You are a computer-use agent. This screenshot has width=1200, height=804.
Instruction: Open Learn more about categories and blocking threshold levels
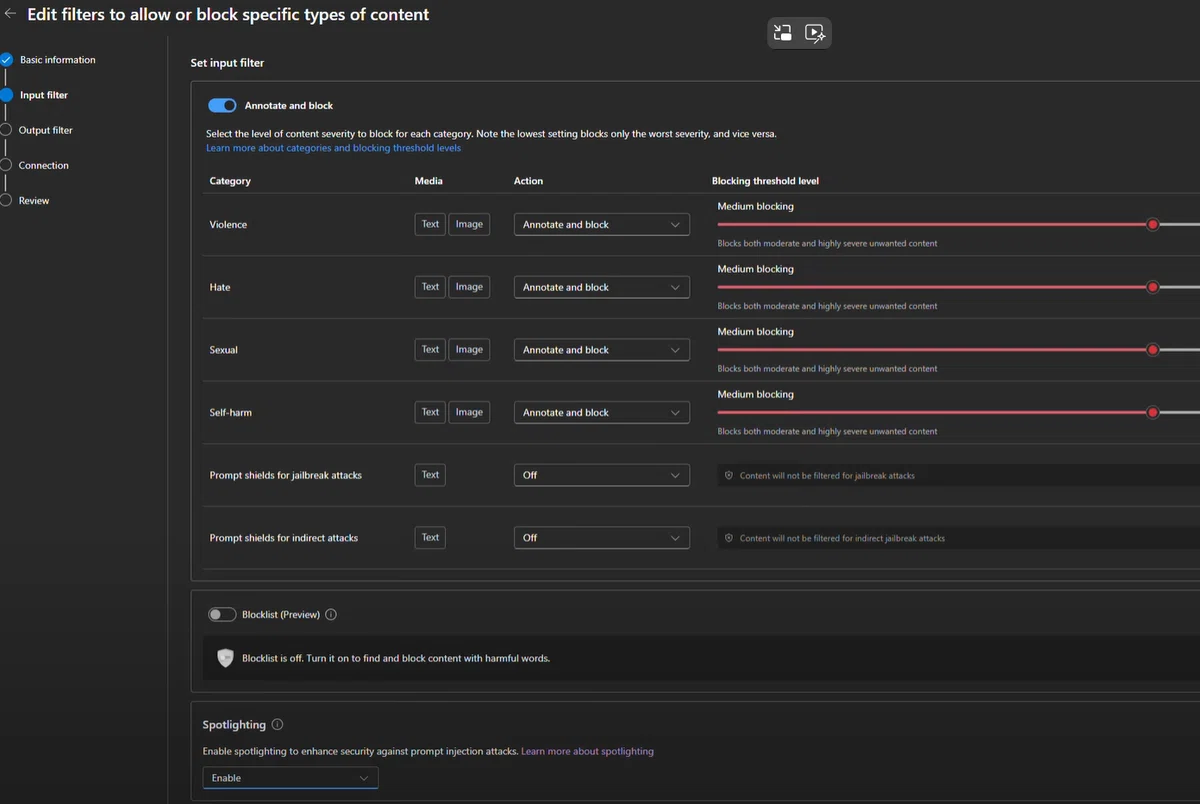334,148
